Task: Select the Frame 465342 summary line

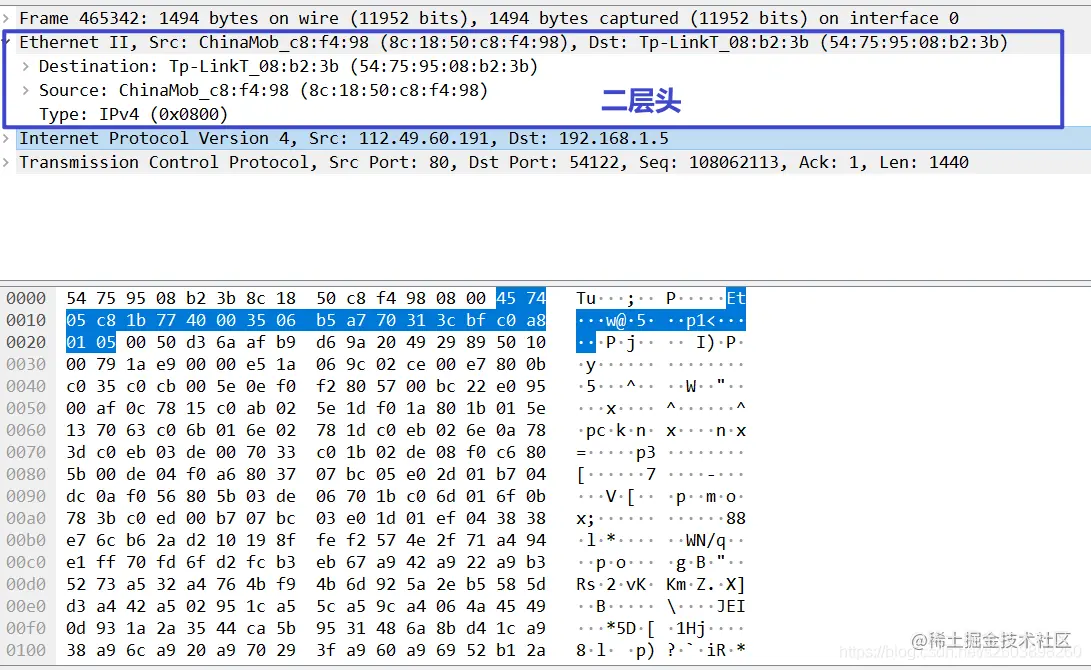Action: tap(488, 18)
